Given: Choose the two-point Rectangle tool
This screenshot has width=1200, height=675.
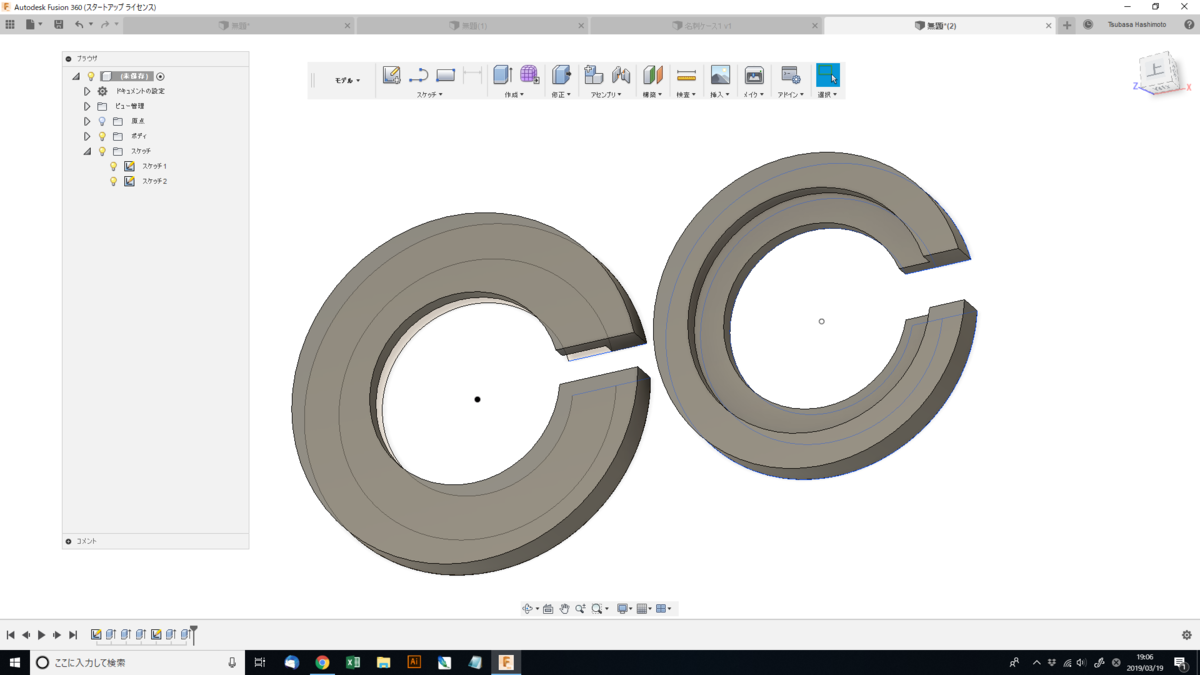Looking at the screenshot, I should (446, 75).
